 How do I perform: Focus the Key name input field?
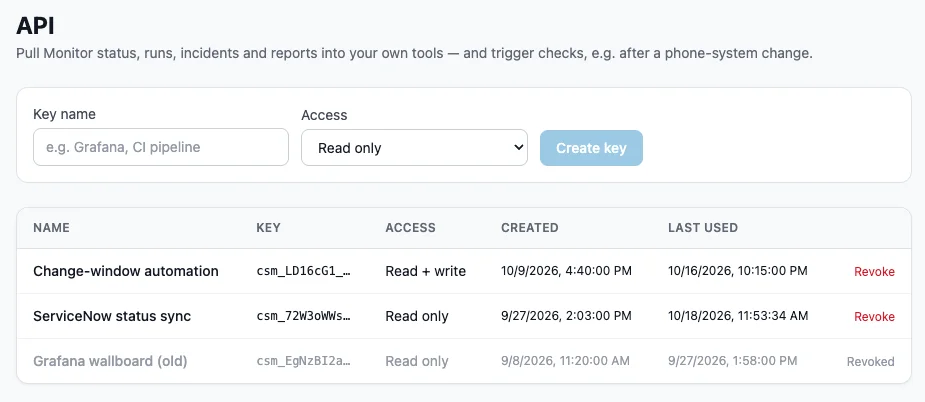point(160,147)
